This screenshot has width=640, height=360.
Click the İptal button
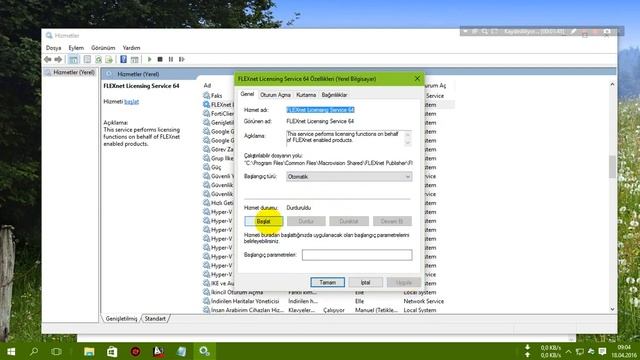[365, 282]
